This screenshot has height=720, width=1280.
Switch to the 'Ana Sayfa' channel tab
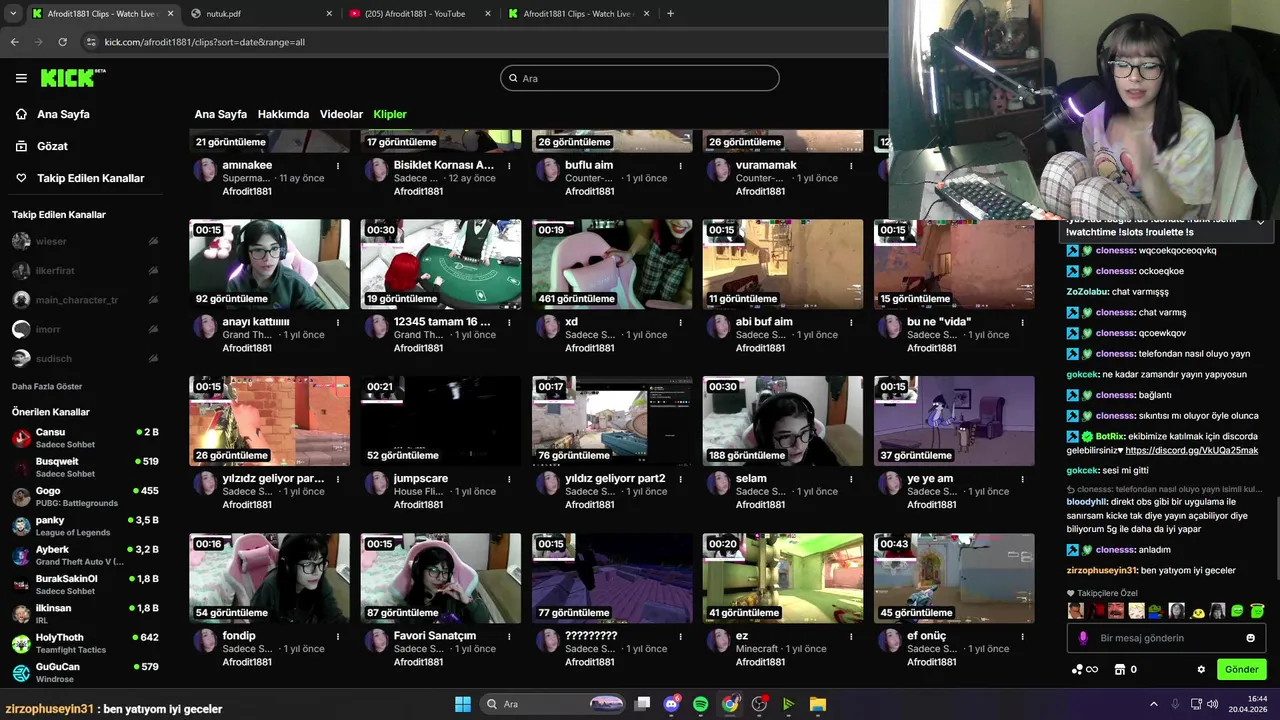[220, 114]
